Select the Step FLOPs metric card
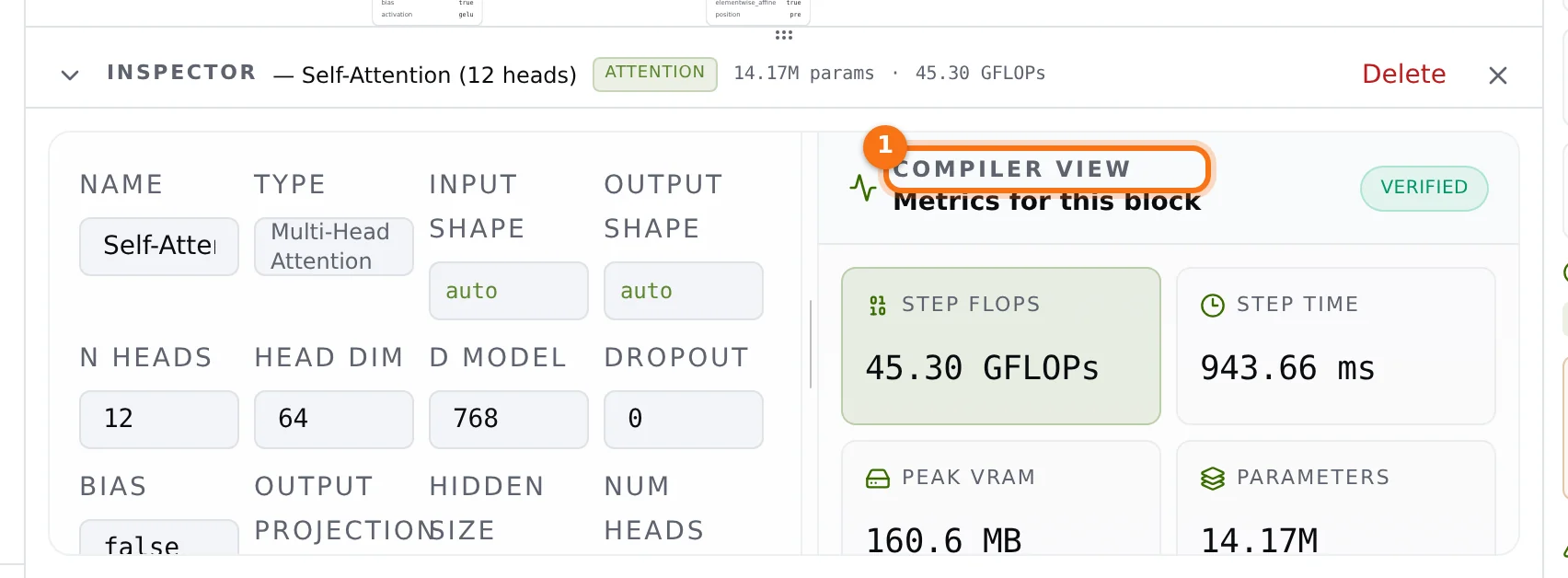This screenshot has width=1568, height=578. tap(1001, 346)
